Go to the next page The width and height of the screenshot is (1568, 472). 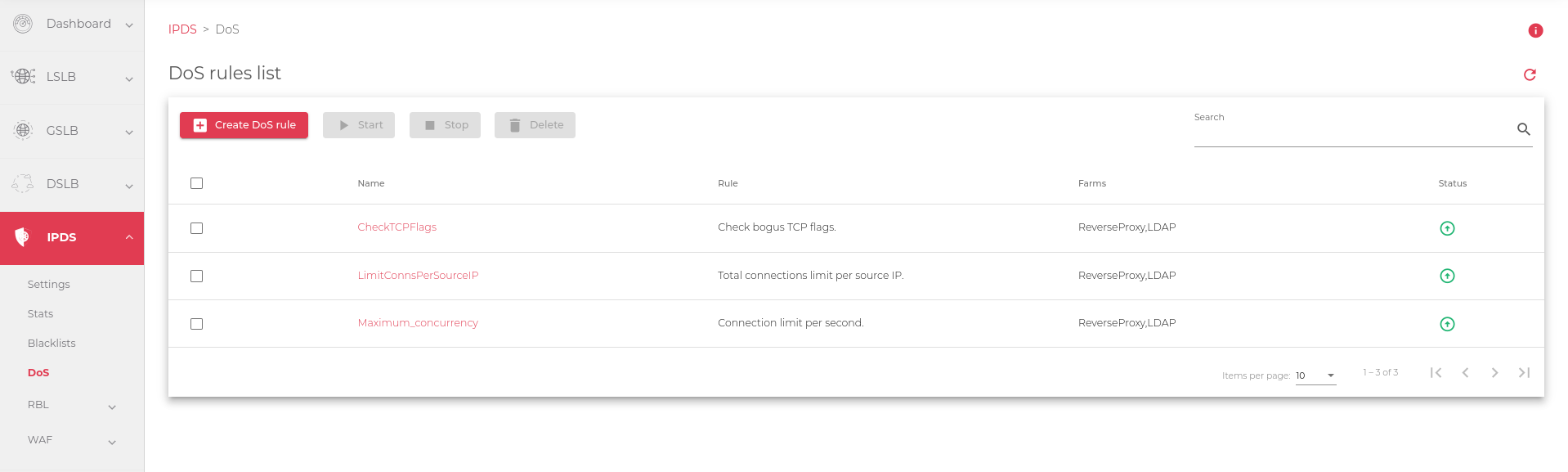tap(1494, 373)
